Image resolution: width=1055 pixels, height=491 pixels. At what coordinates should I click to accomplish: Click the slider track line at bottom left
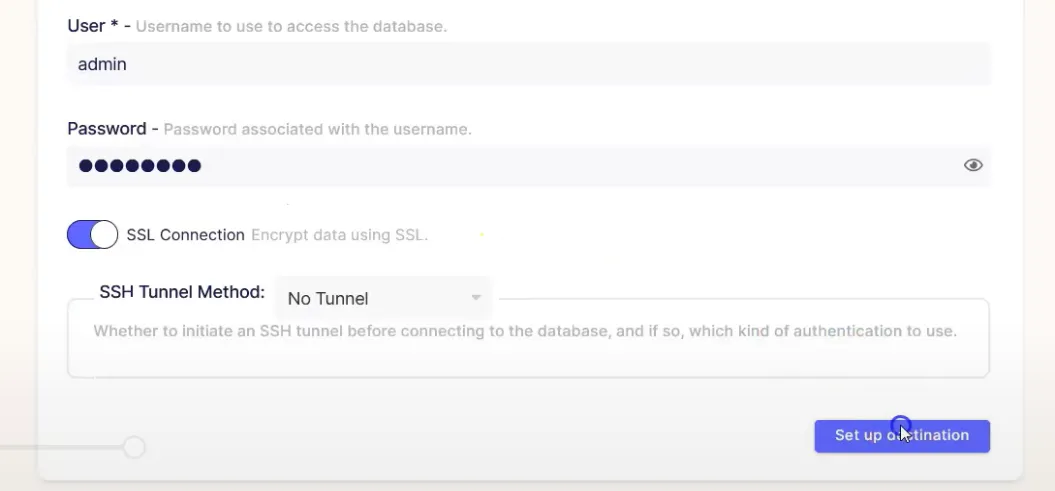(62, 447)
